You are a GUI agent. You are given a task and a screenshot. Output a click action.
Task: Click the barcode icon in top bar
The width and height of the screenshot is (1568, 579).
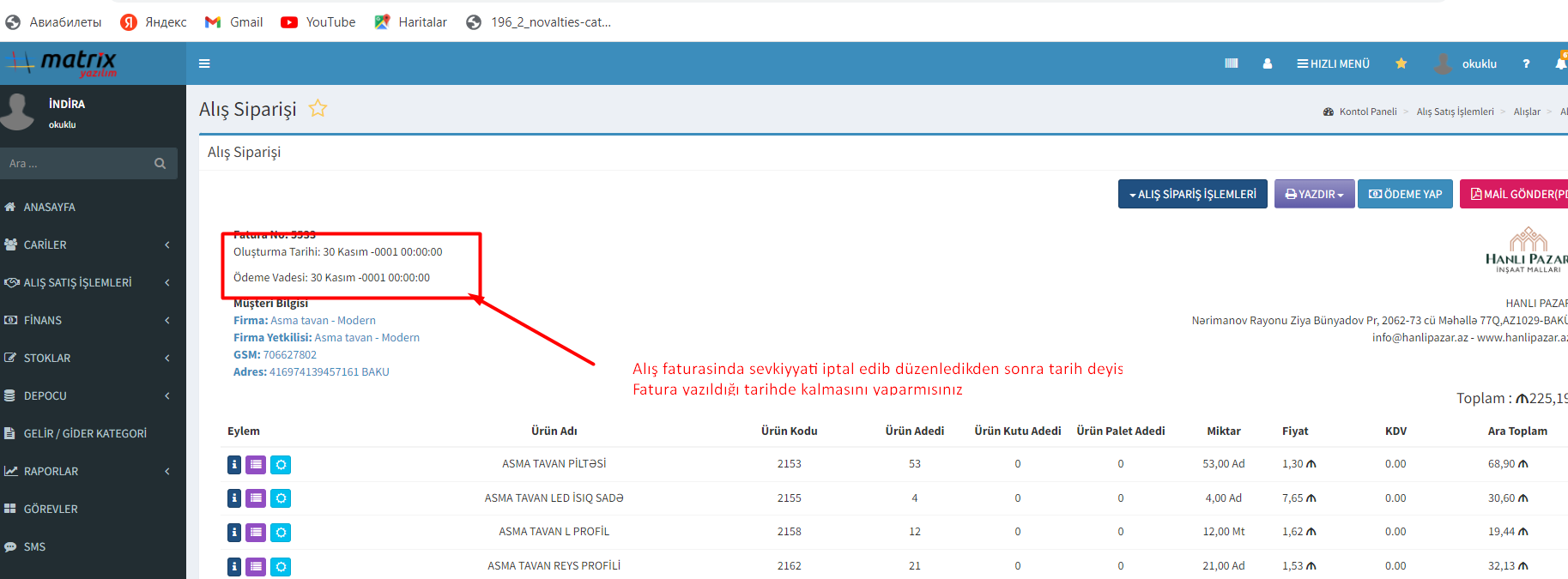(x=1231, y=63)
